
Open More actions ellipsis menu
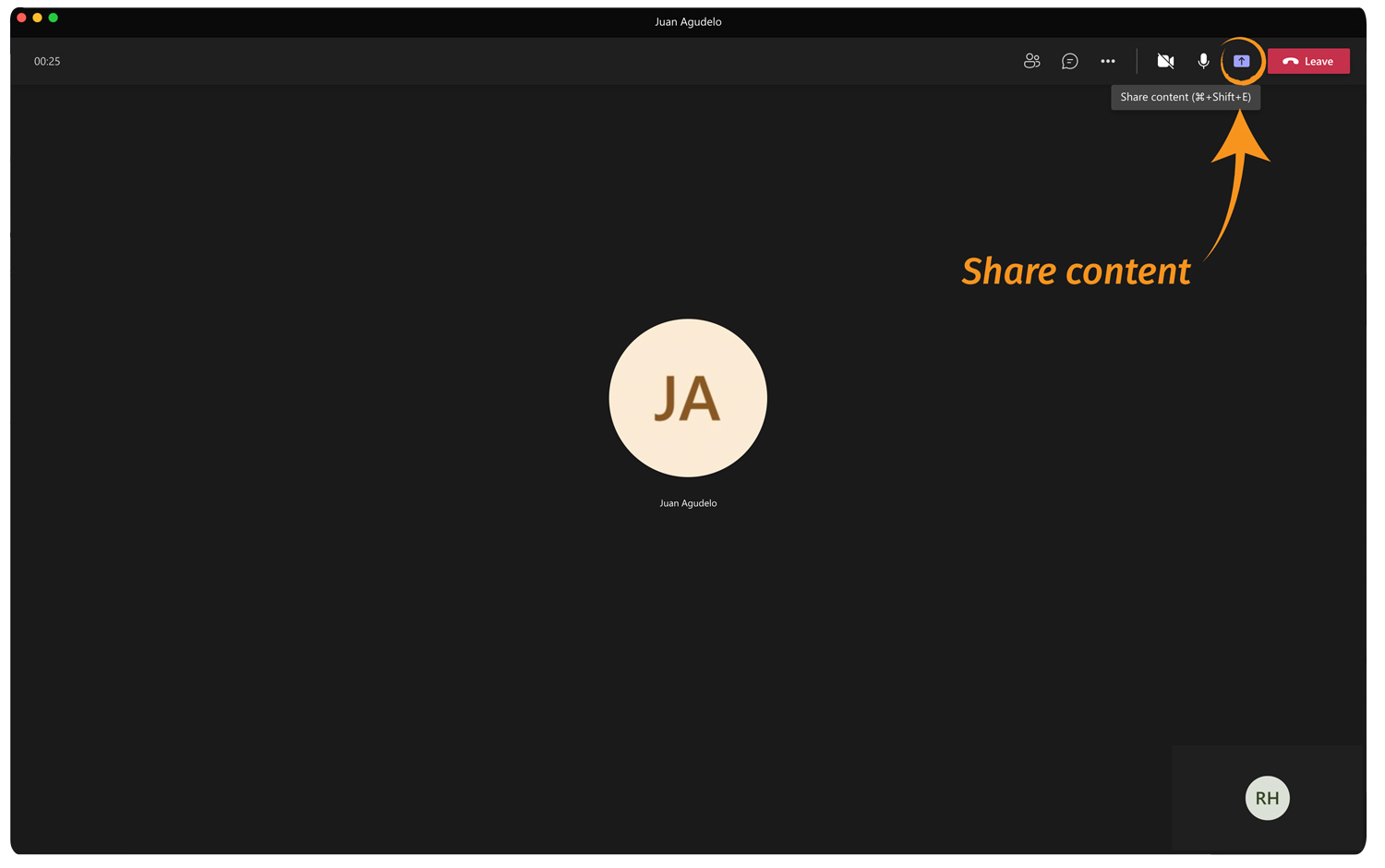pyautogui.click(x=1107, y=61)
